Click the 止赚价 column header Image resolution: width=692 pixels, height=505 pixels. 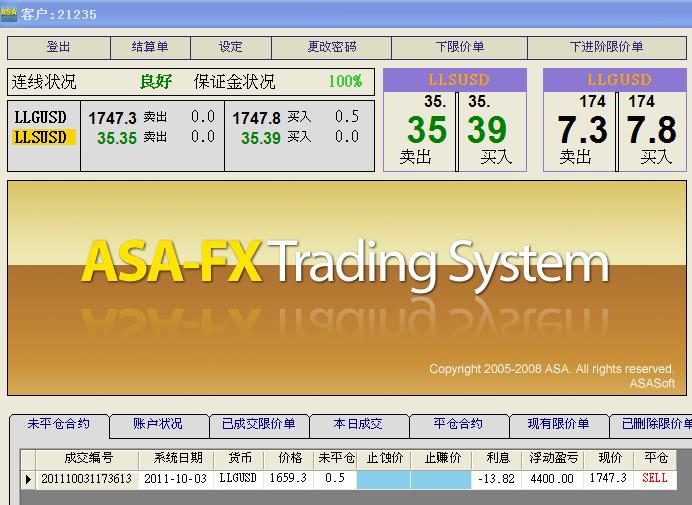442,459
